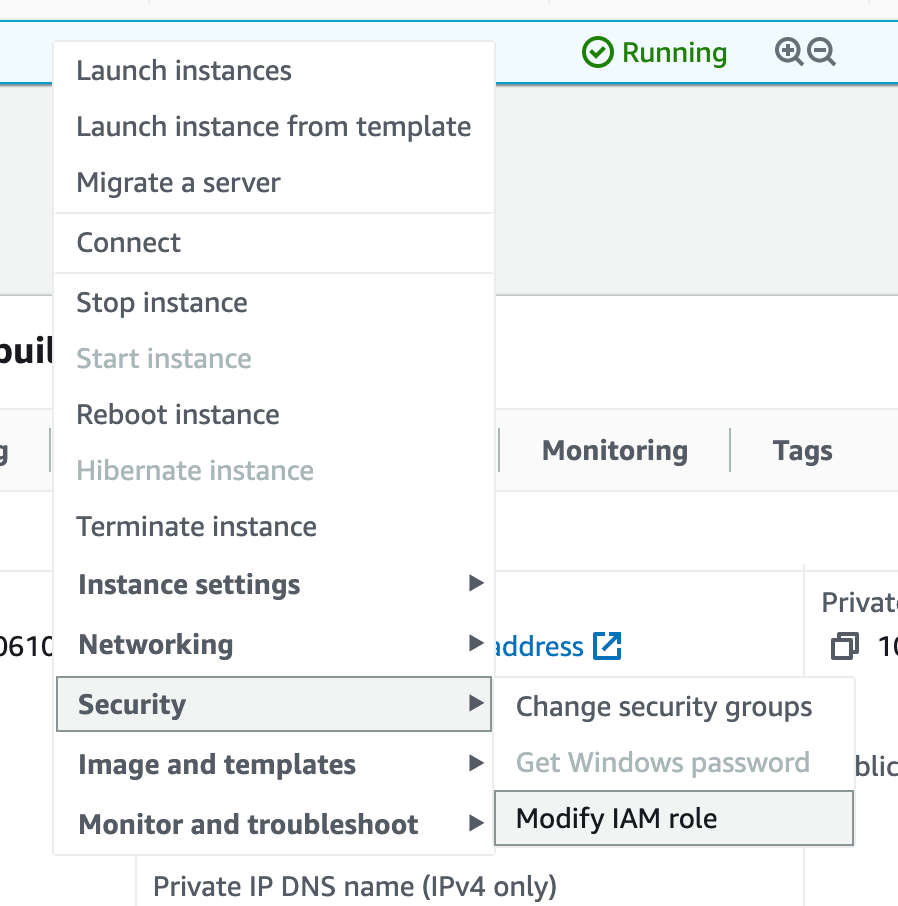The height and width of the screenshot is (906, 898).
Task: Expand the Instance settings submenu arrow
Action: [x=476, y=583]
